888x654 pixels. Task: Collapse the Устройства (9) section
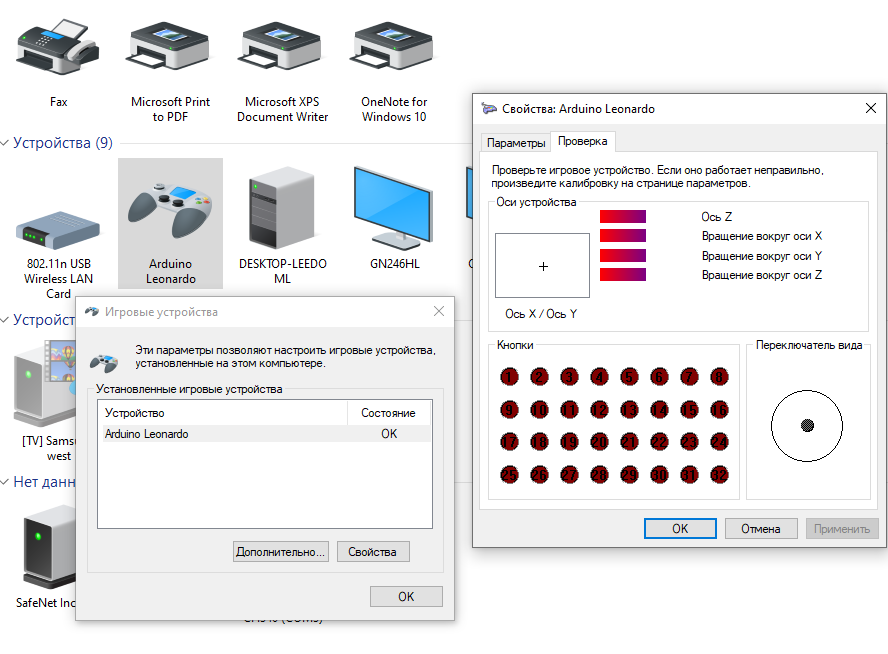[6, 143]
